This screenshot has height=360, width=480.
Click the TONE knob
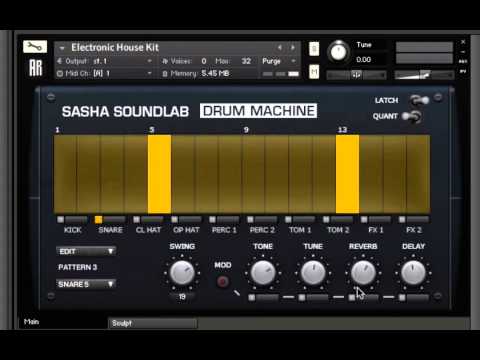(263, 273)
